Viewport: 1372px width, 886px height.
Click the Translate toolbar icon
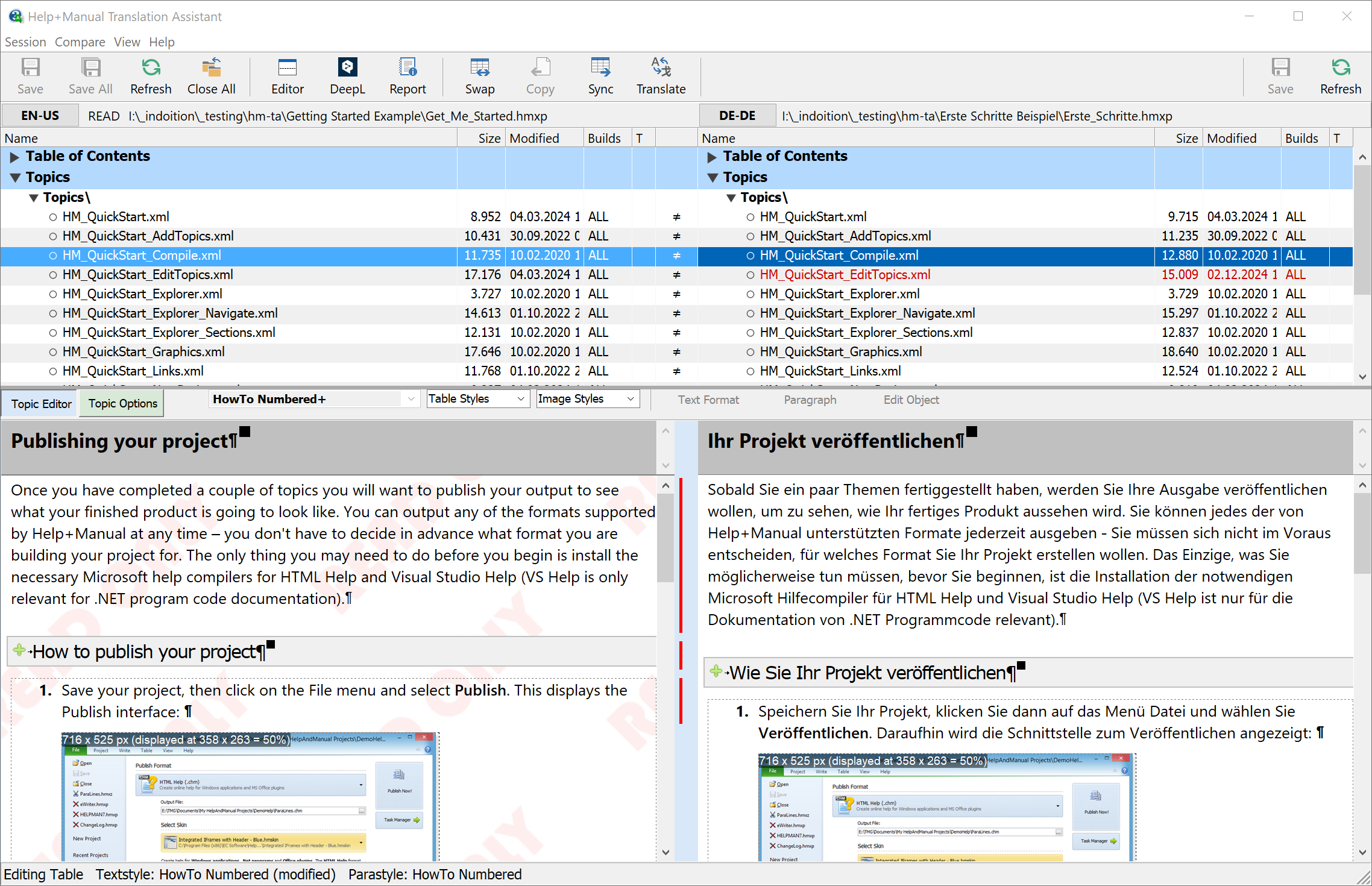[x=661, y=76]
